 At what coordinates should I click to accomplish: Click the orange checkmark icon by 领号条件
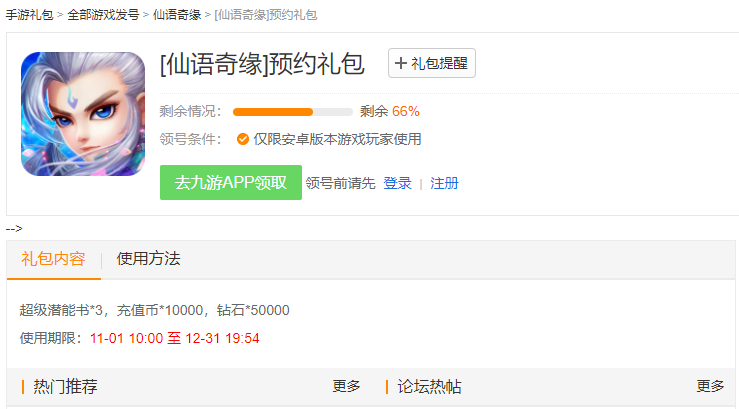point(243,139)
